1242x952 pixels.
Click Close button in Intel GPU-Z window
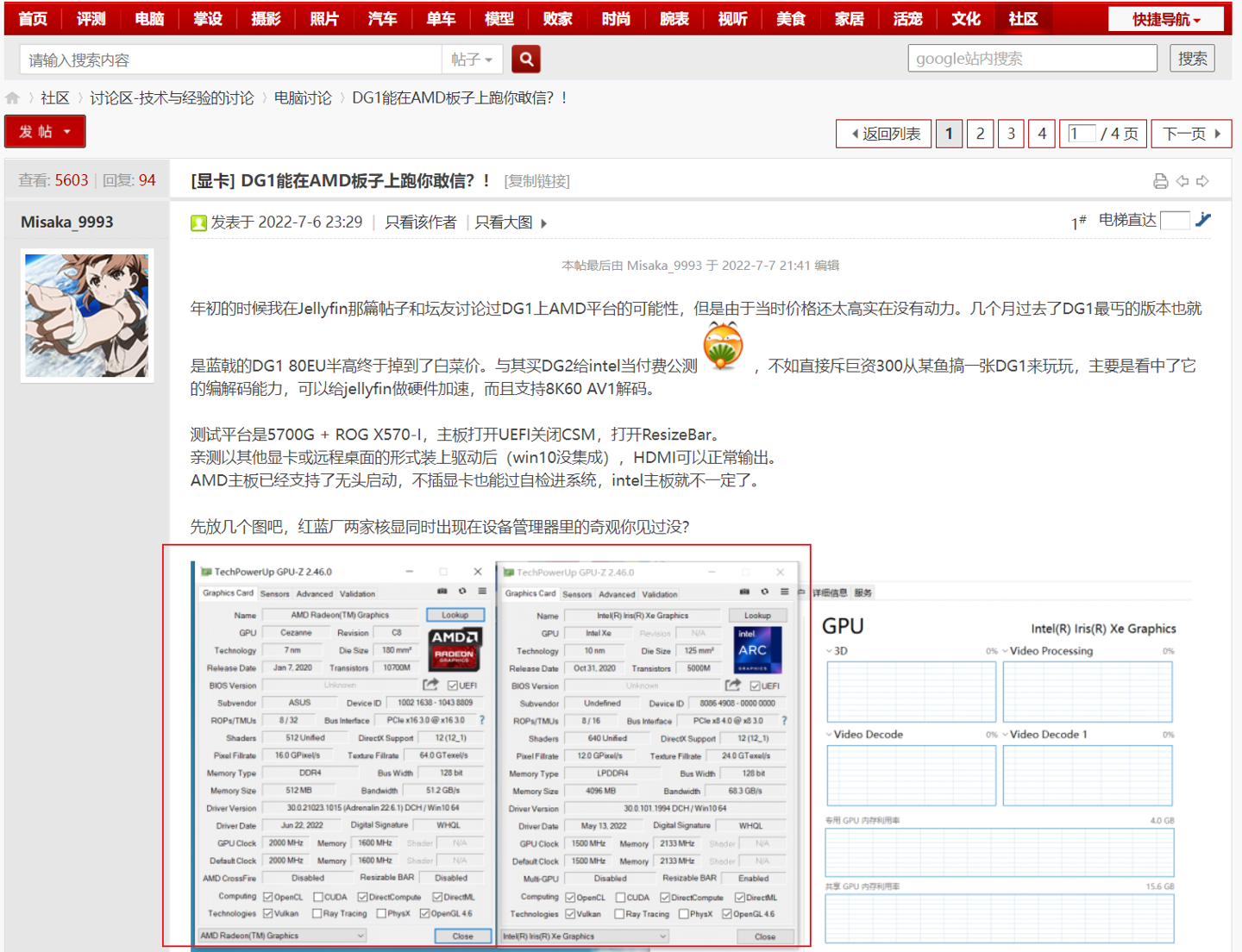click(x=765, y=936)
